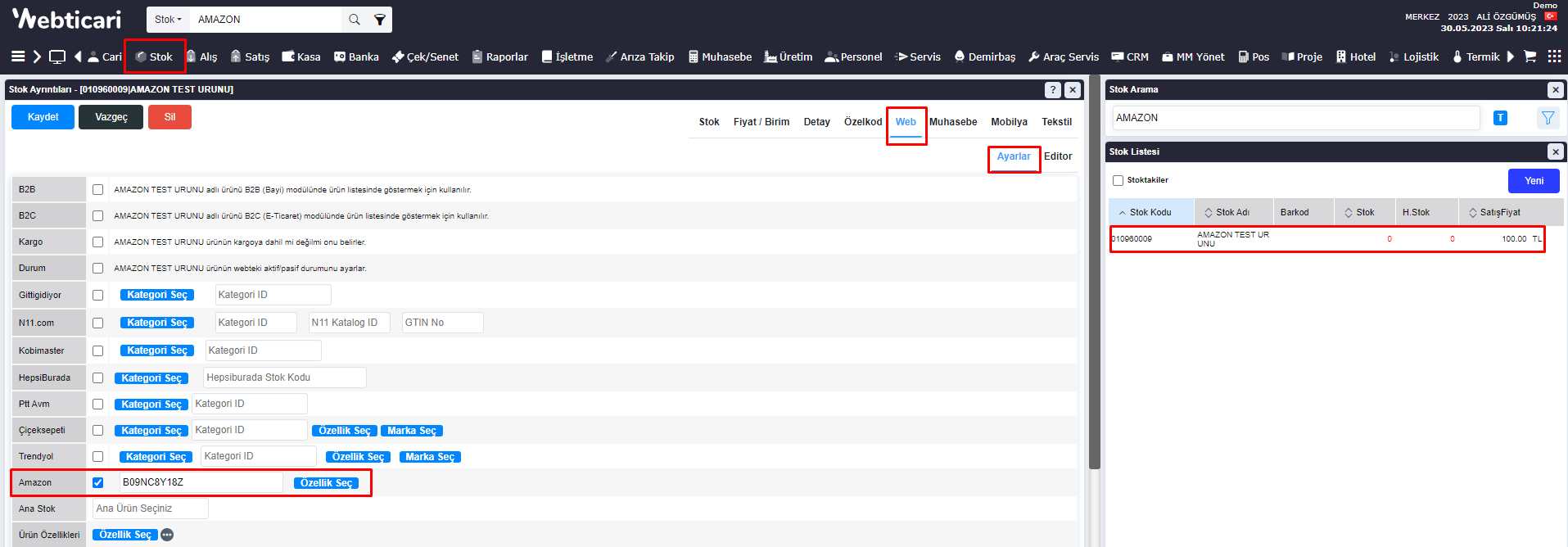This screenshot has width=1568, height=547.
Task: Switch to the Özelkod tab
Action: pyautogui.click(x=863, y=122)
